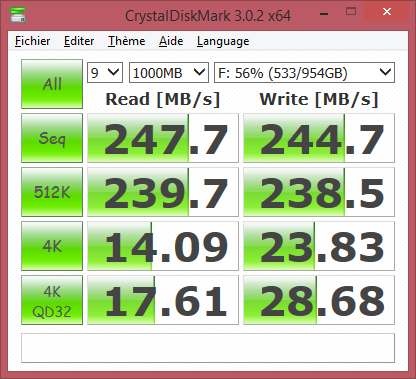Click the empty comment field at the bottom
416x379 pixels.
coord(208,348)
